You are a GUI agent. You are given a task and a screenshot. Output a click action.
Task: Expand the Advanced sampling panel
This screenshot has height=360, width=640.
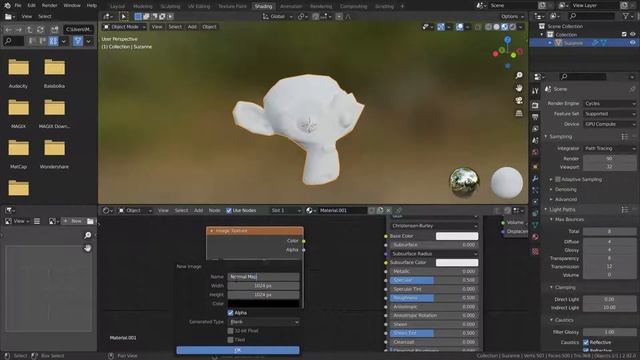565,200
